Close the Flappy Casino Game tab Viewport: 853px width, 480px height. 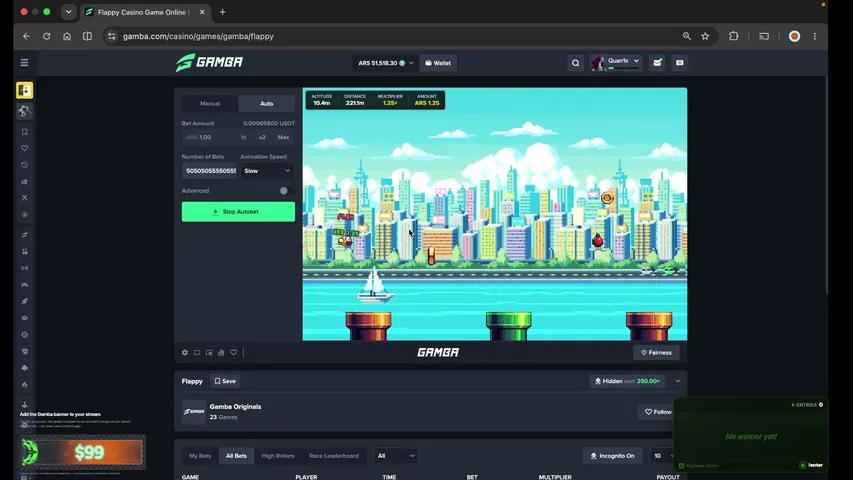202,12
